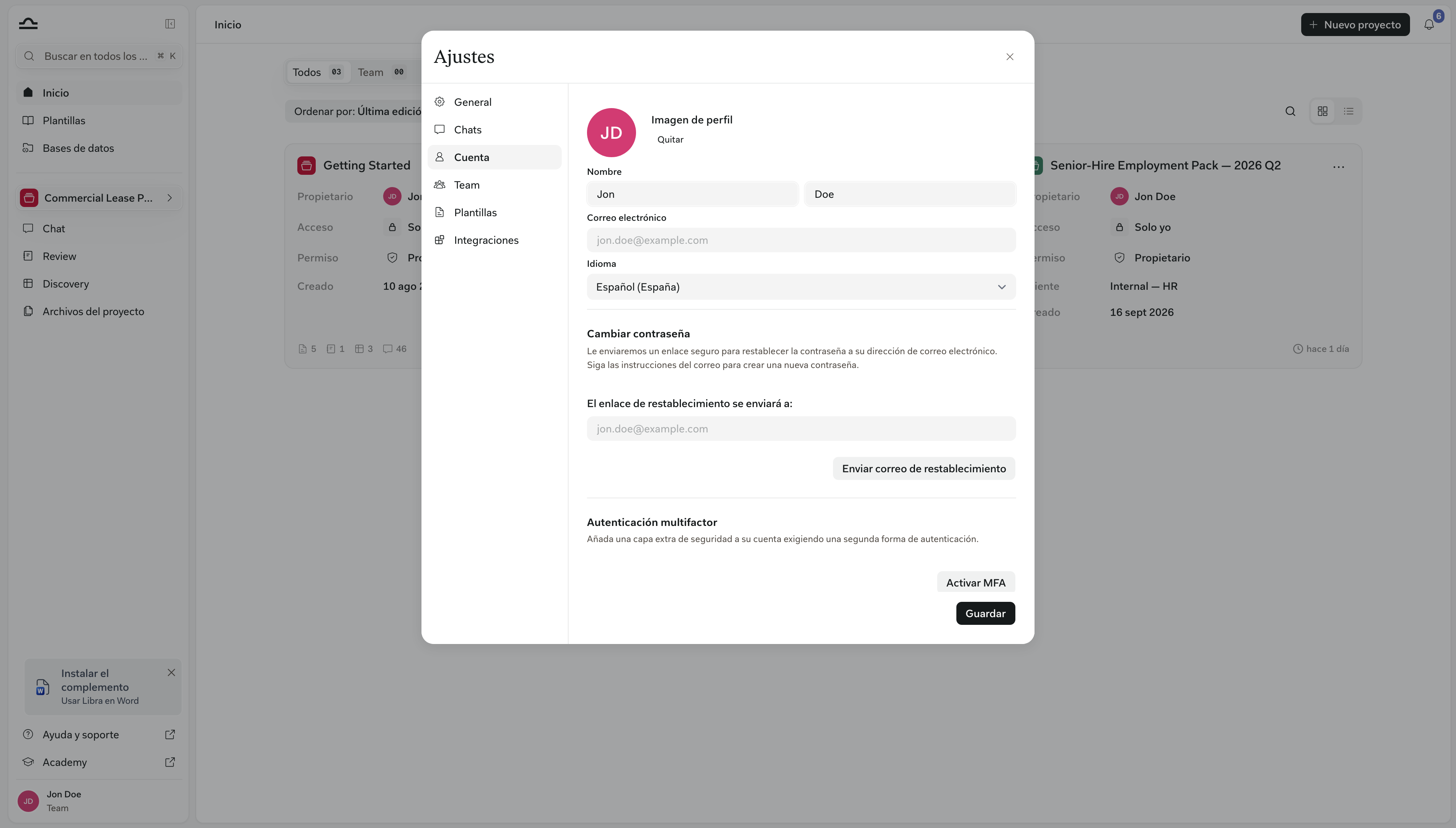Open Integraciones settings
The width and height of the screenshot is (1456, 828).
(494, 240)
